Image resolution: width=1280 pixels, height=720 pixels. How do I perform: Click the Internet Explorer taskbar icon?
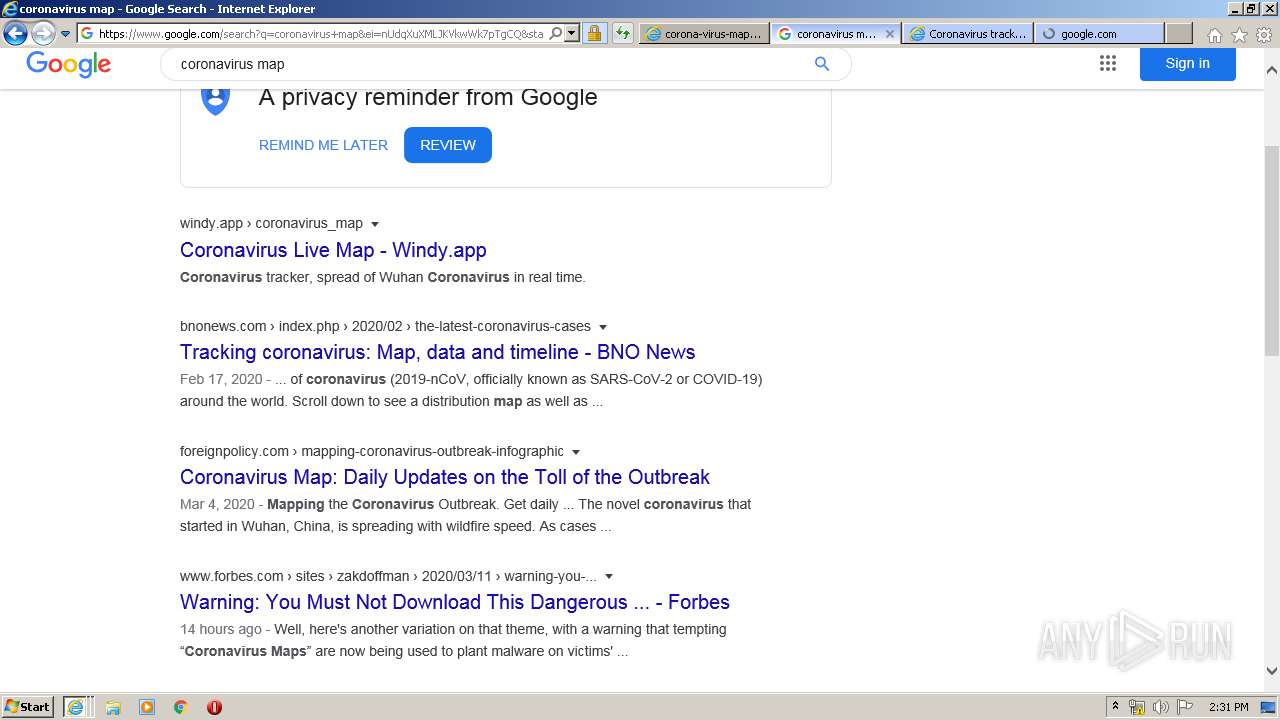pyautogui.click(x=75, y=707)
